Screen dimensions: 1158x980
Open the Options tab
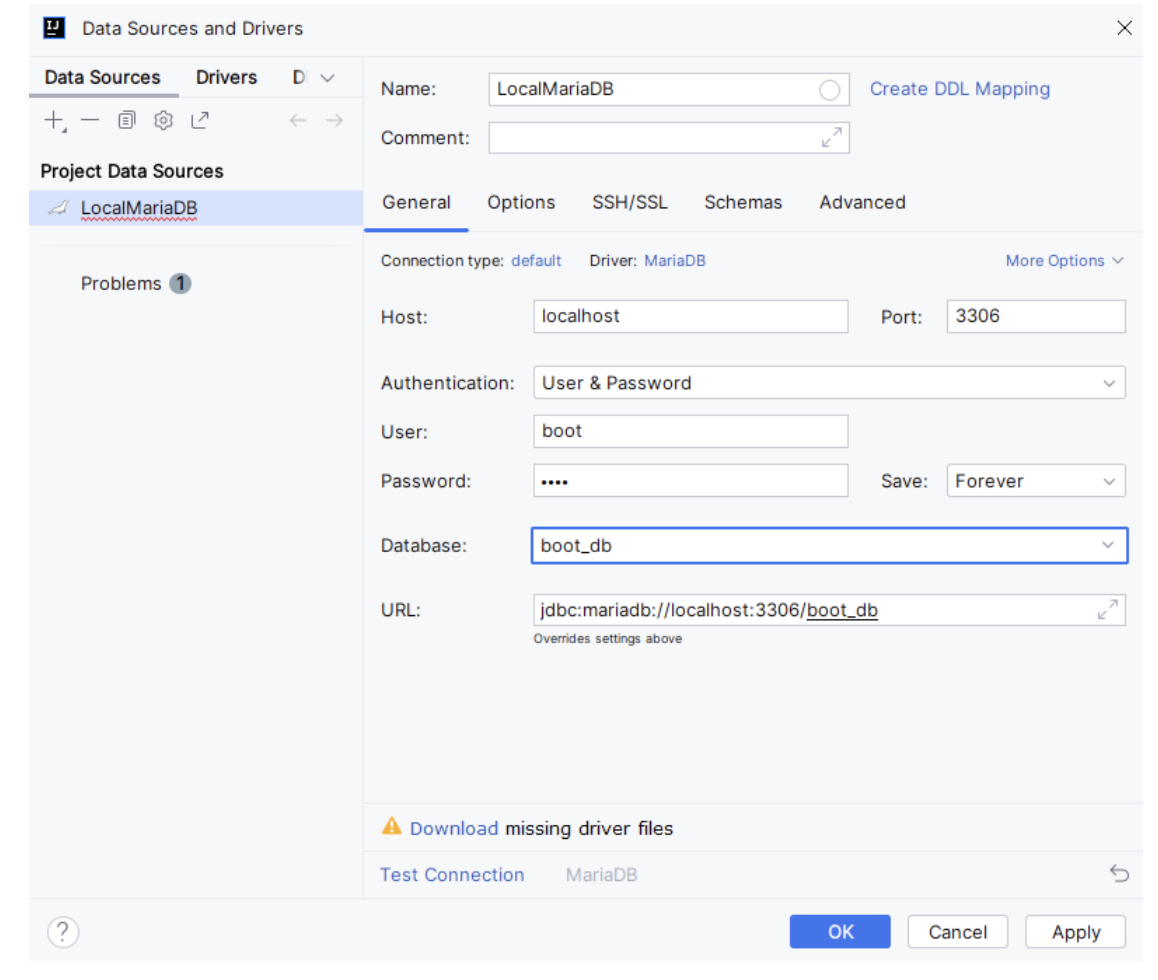521,202
